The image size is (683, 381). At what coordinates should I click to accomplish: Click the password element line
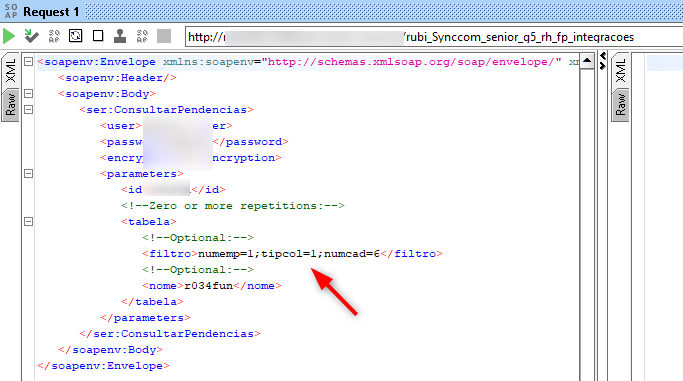tap(194, 142)
